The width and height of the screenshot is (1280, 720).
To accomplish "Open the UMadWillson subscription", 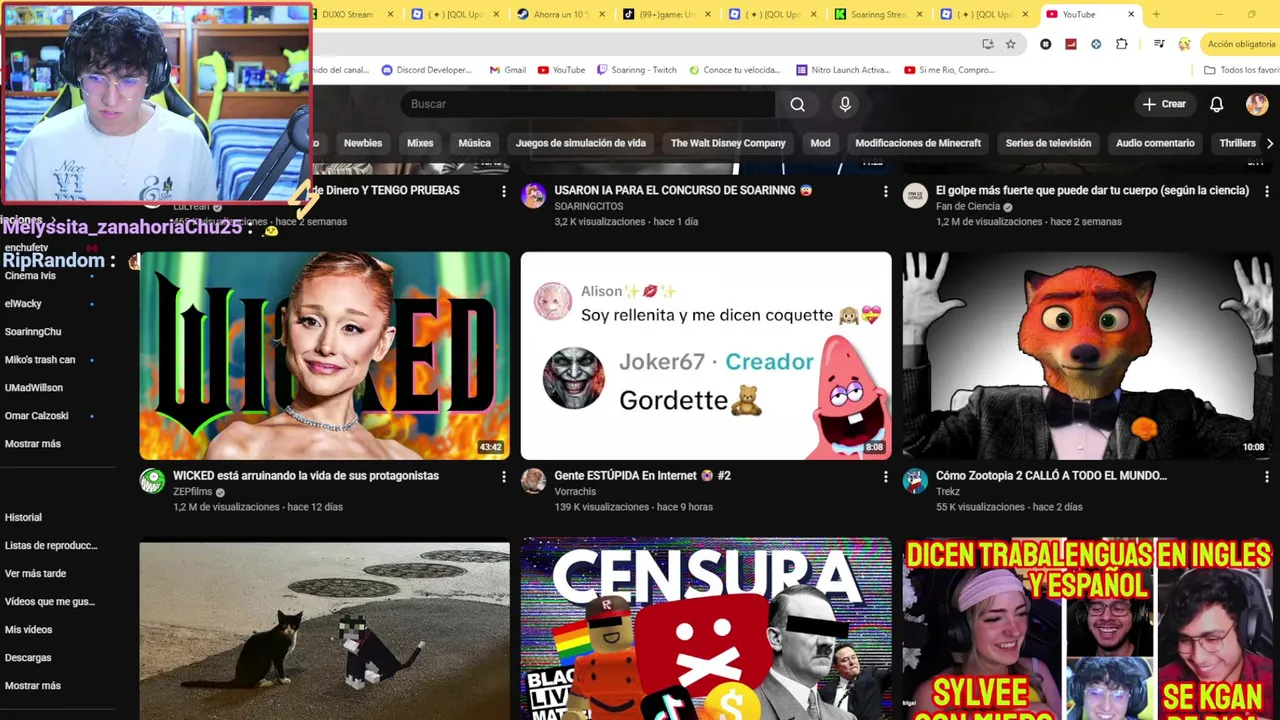I will coord(33,387).
